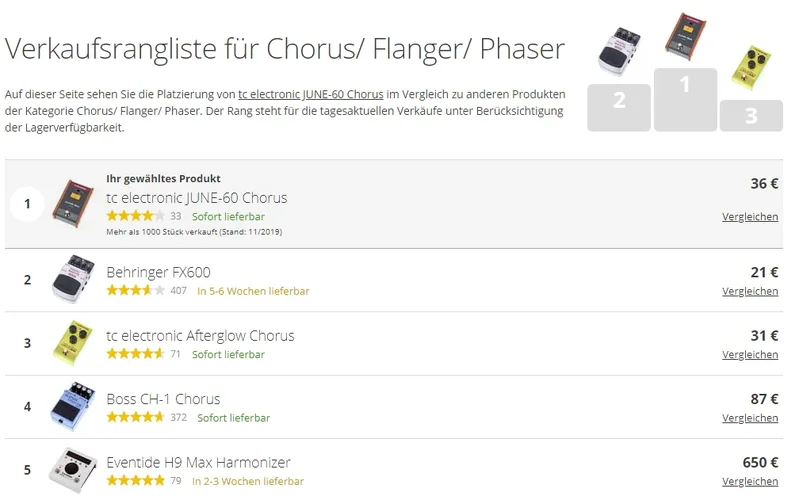Open the Eventide H9 Max Harmonizer title
Viewport: 799px width, 500px height.
click(x=198, y=462)
